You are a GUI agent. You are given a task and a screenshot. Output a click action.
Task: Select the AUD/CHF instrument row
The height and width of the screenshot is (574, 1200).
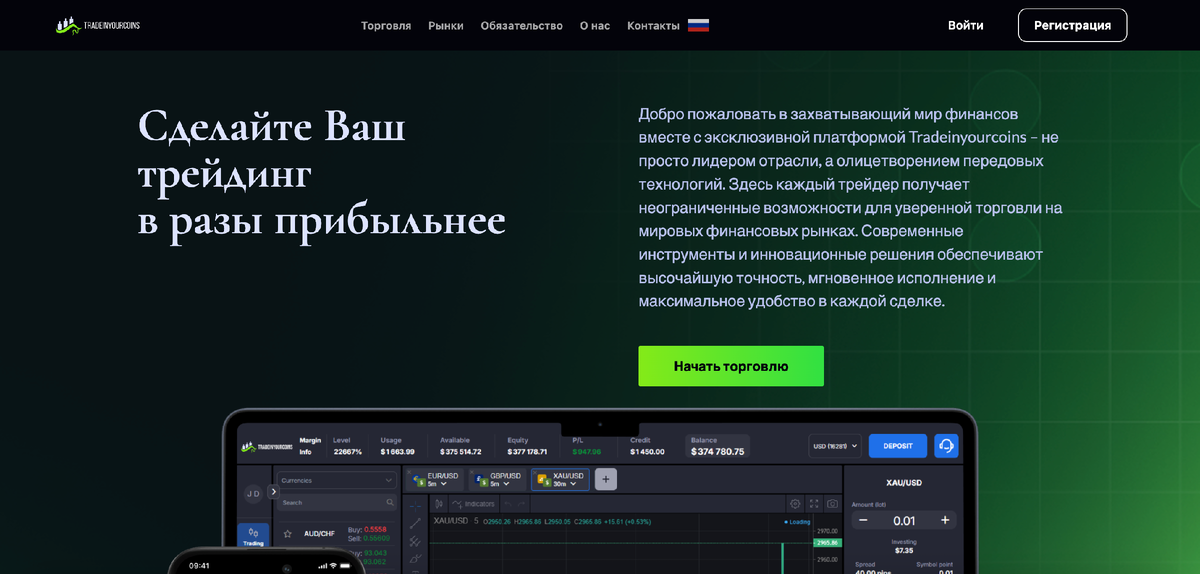pyautogui.click(x=337, y=534)
